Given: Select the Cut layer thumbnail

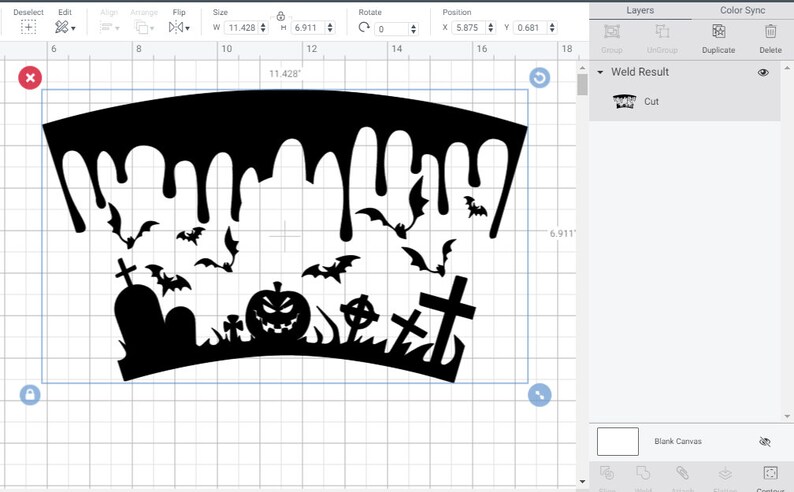Looking at the screenshot, I should coord(624,101).
